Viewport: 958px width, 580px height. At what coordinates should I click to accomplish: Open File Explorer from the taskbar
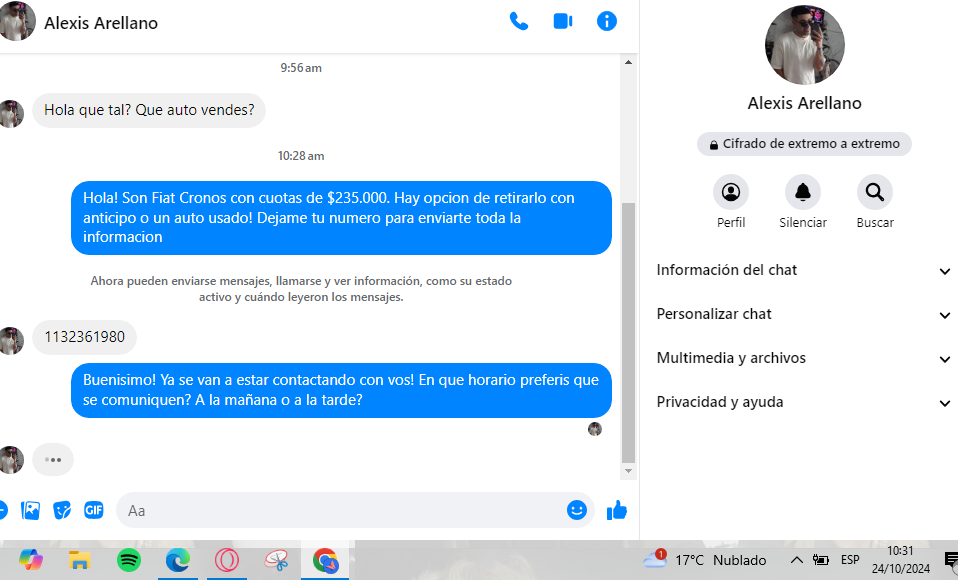click(79, 560)
